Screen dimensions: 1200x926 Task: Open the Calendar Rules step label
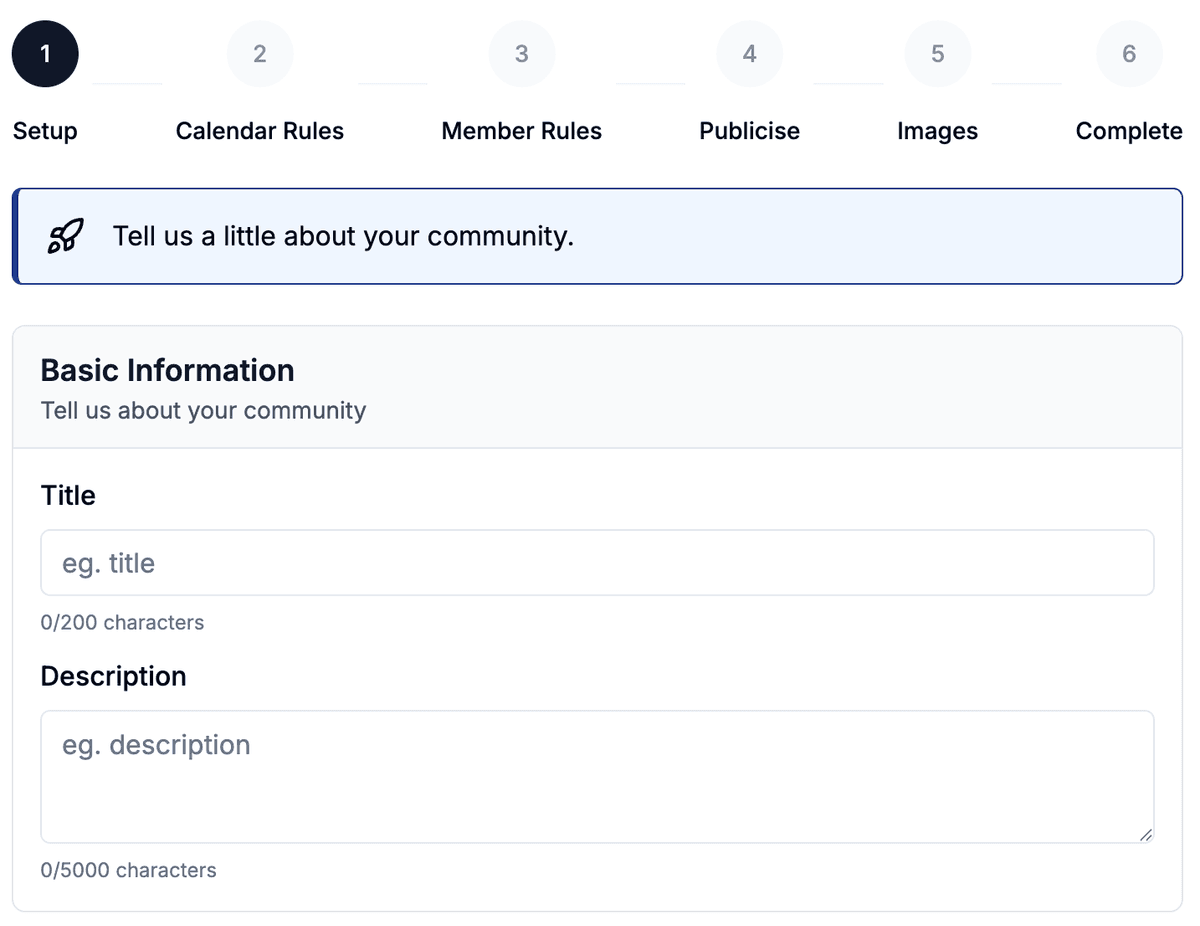[x=260, y=131]
